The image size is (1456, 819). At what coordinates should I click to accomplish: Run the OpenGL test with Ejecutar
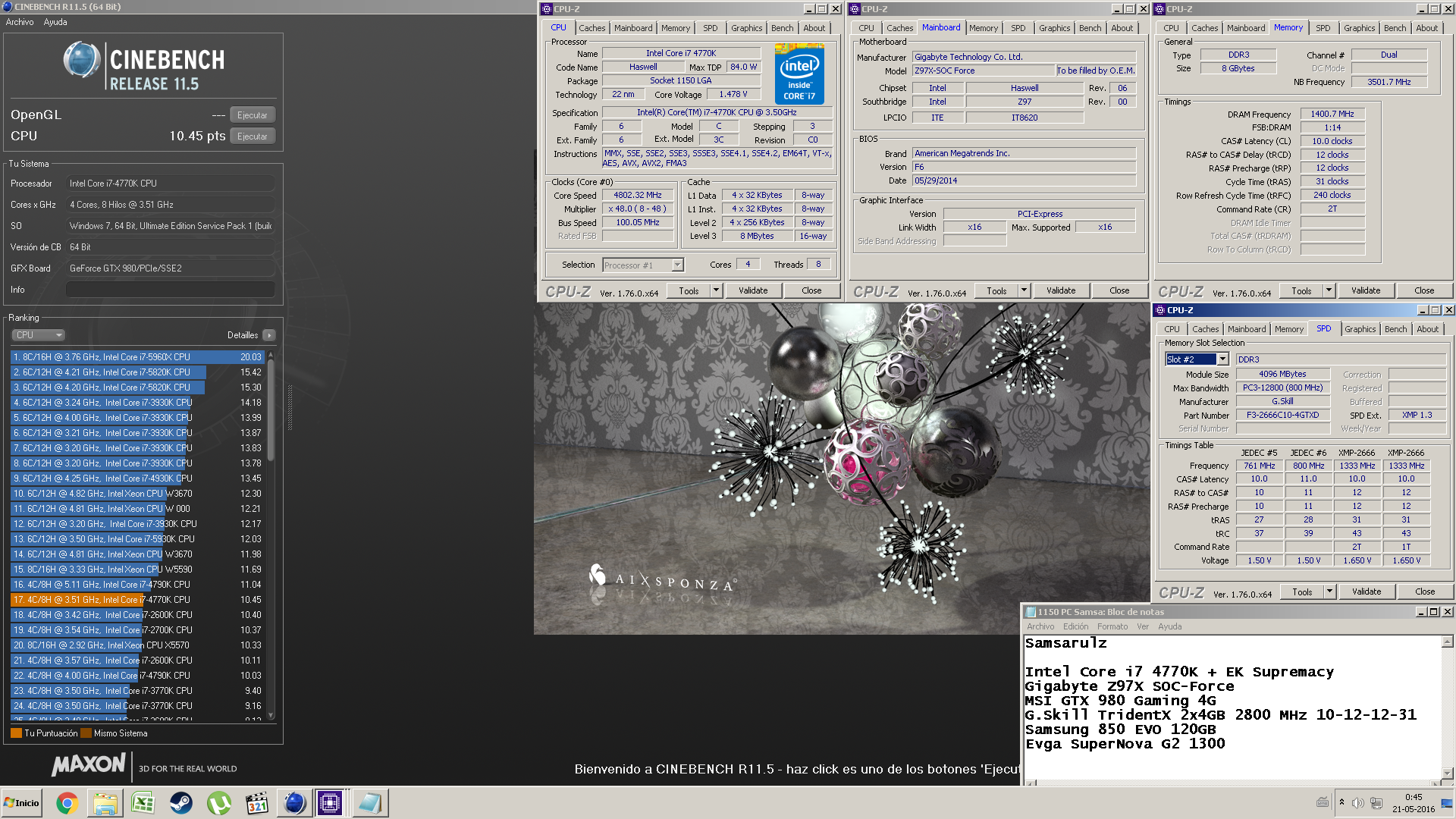click(x=253, y=115)
